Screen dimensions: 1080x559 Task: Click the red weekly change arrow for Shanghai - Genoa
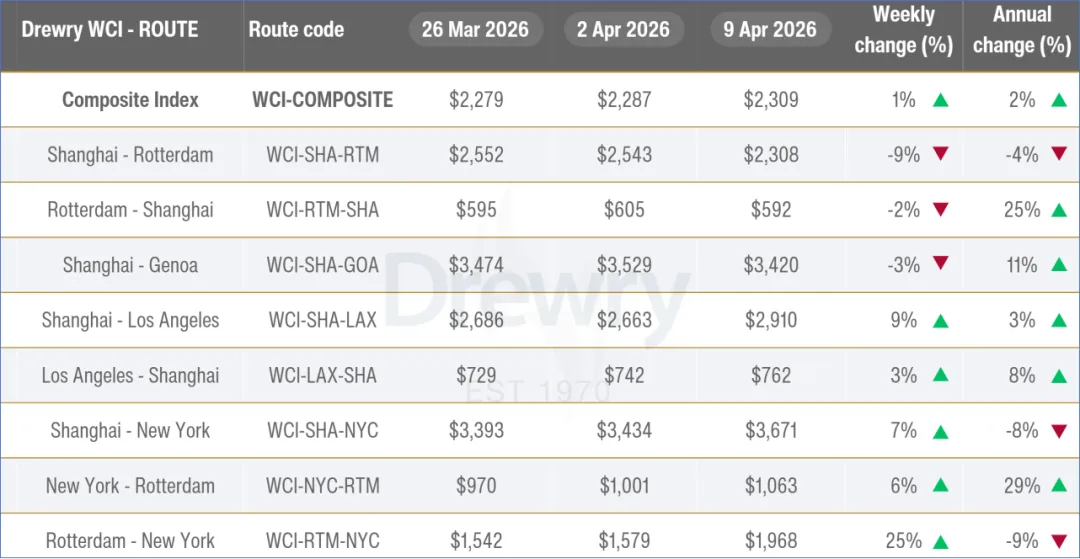pyautogui.click(x=941, y=264)
